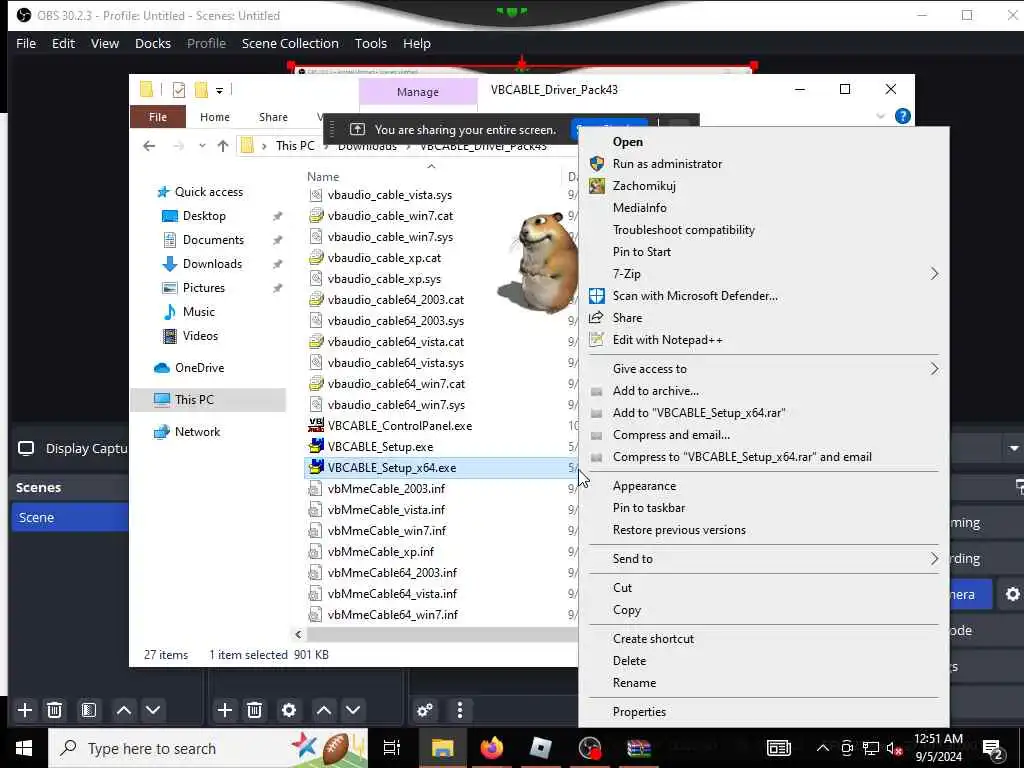Screen dimensions: 1024x768
Task: Click the horizontal scrollbar left arrow
Action: pyautogui.click(x=298, y=634)
